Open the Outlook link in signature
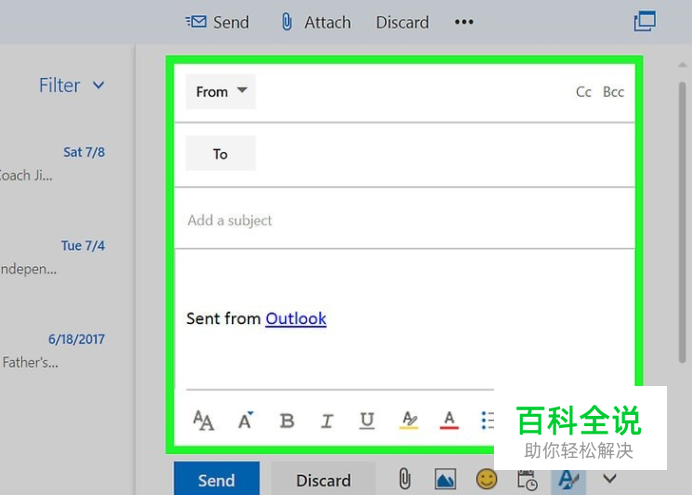Viewport: 692px width, 495px height. point(296,319)
